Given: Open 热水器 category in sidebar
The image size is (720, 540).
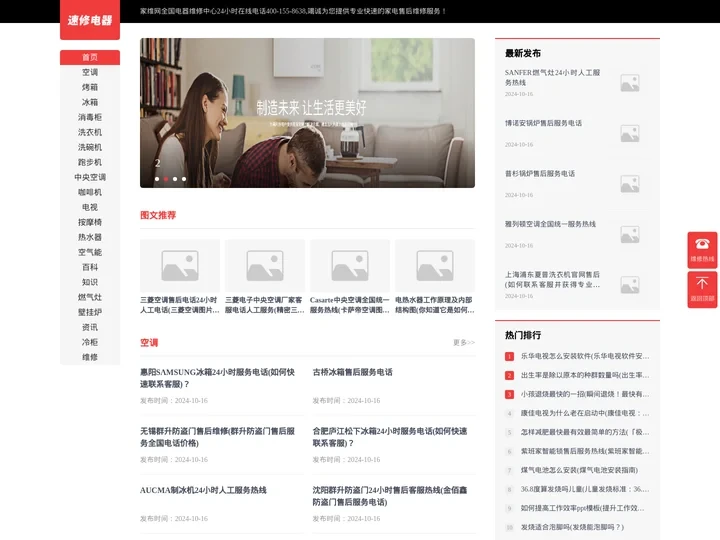Looking at the screenshot, I should click(x=90, y=237).
